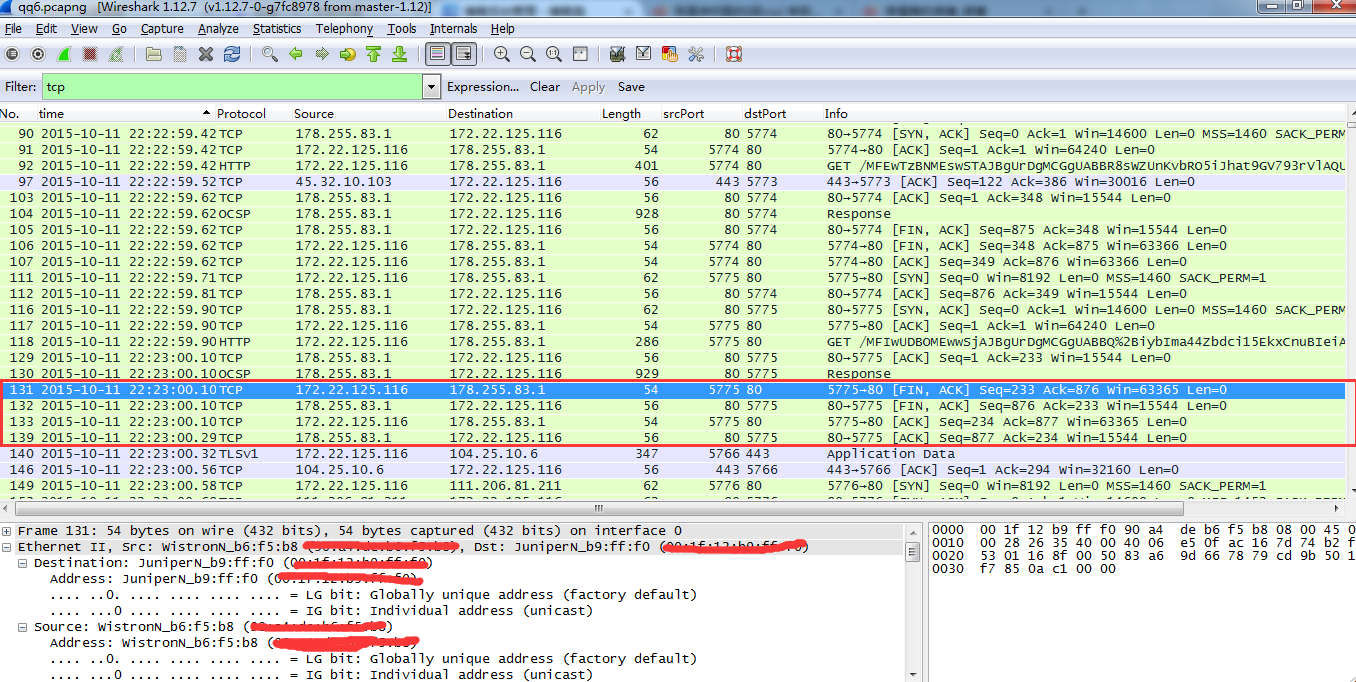Sort by the Length column header
1356x682 pixels.
coord(629,113)
